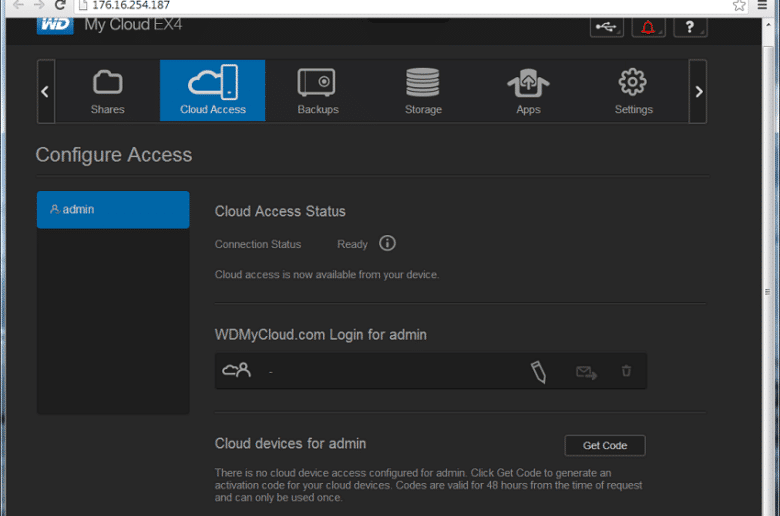Viewport: 780px width, 516px height.
Task: Open the USB devices icon in header
Action: (606, 27)
